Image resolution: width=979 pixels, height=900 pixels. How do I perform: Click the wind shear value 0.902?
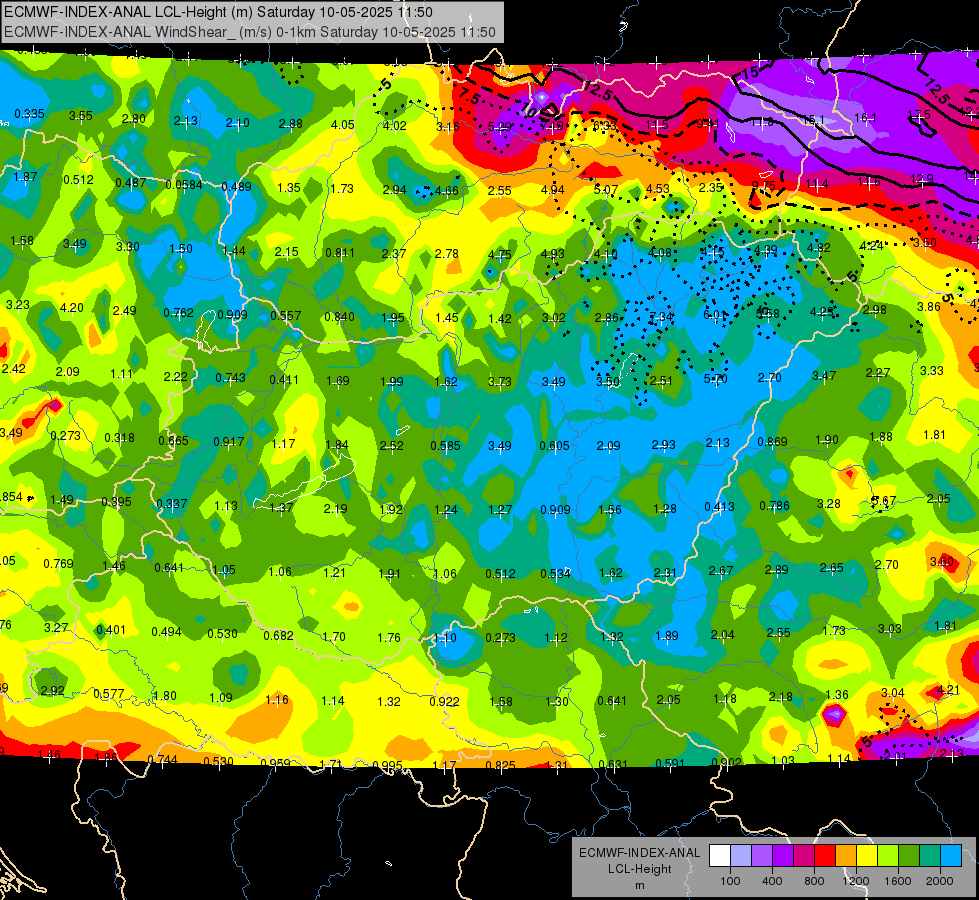[x=727, y=762]
